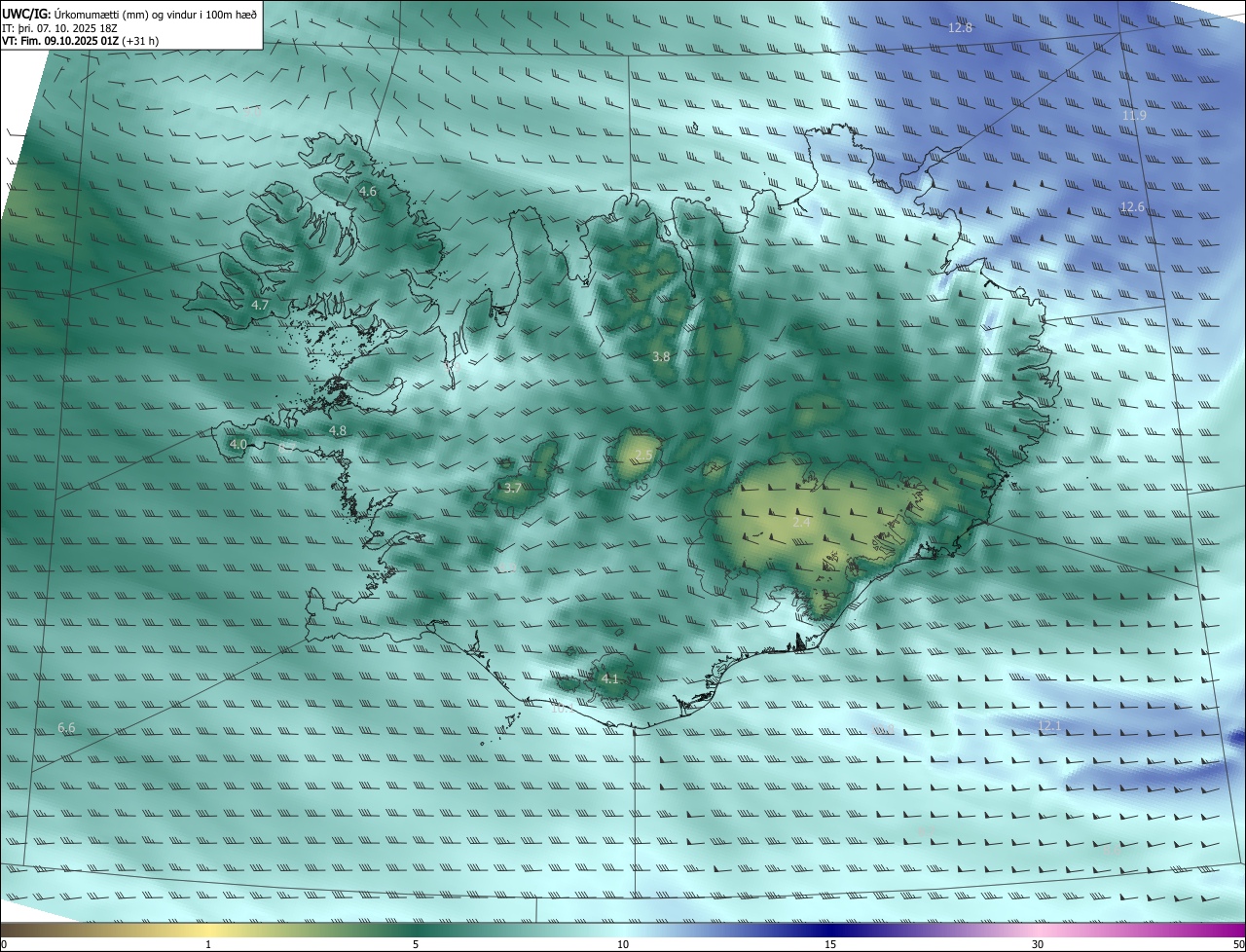This screenshot has width=1246, height=952.
Task: Click the 4.8 value label on the map
Action: tap(338, 430)
